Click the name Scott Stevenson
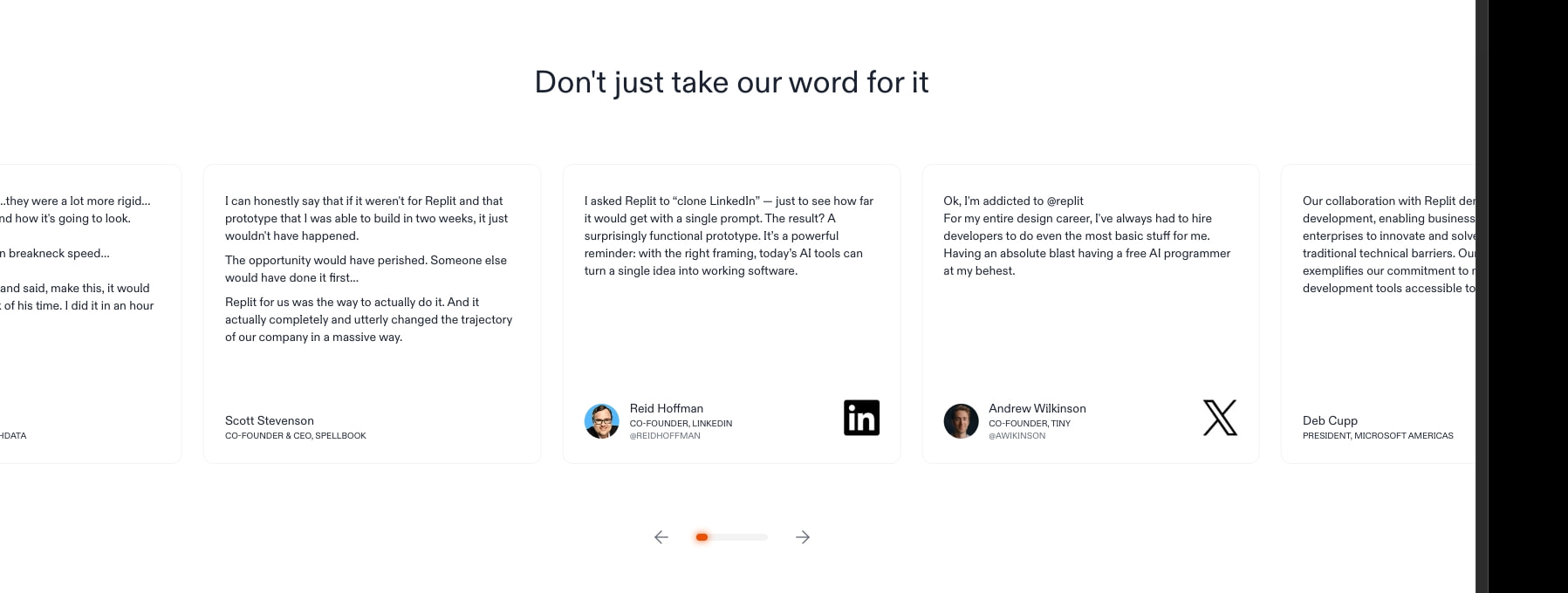 (x=270, y=420)
